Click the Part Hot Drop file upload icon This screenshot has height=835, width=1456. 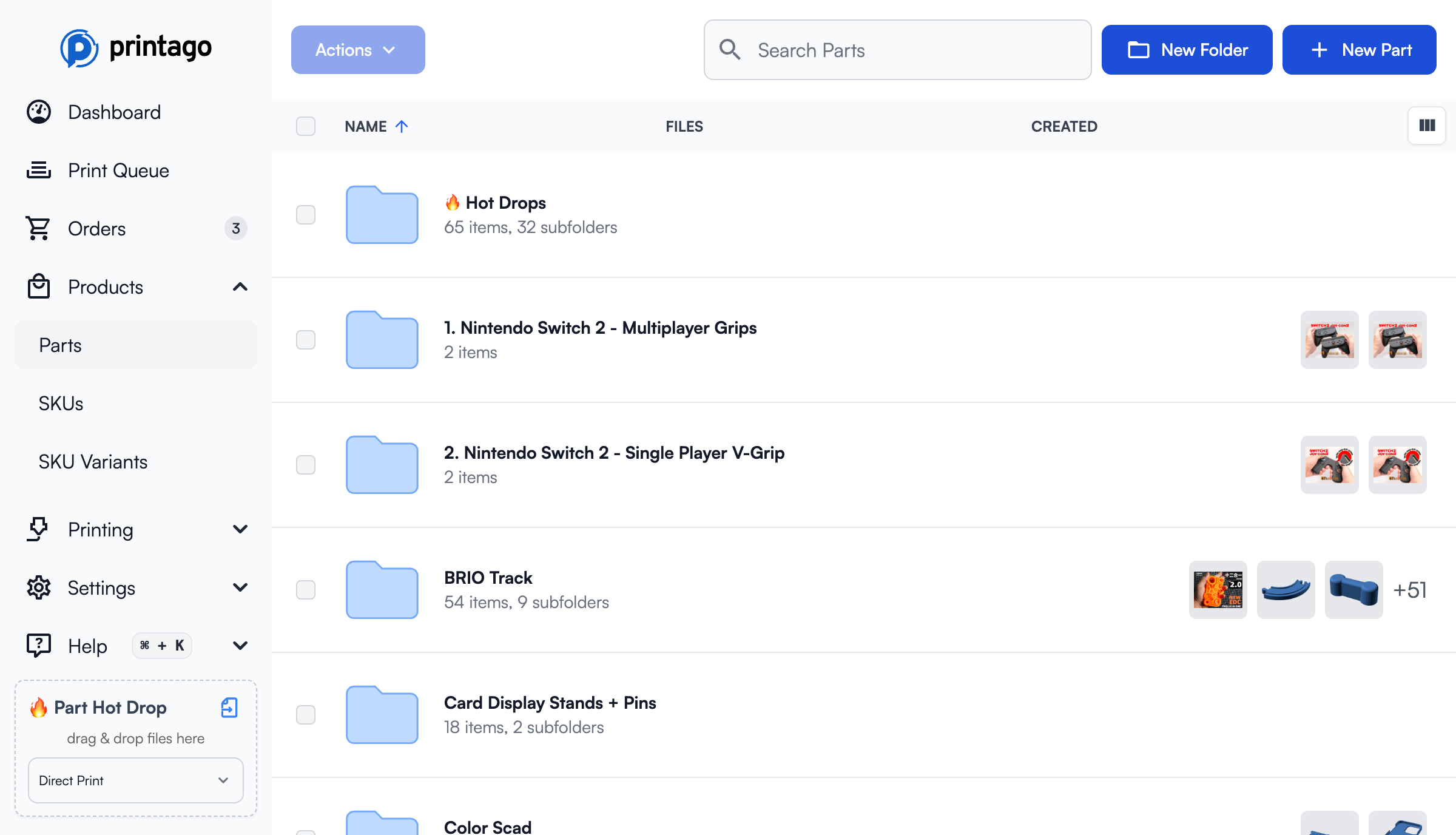[229, 708]
